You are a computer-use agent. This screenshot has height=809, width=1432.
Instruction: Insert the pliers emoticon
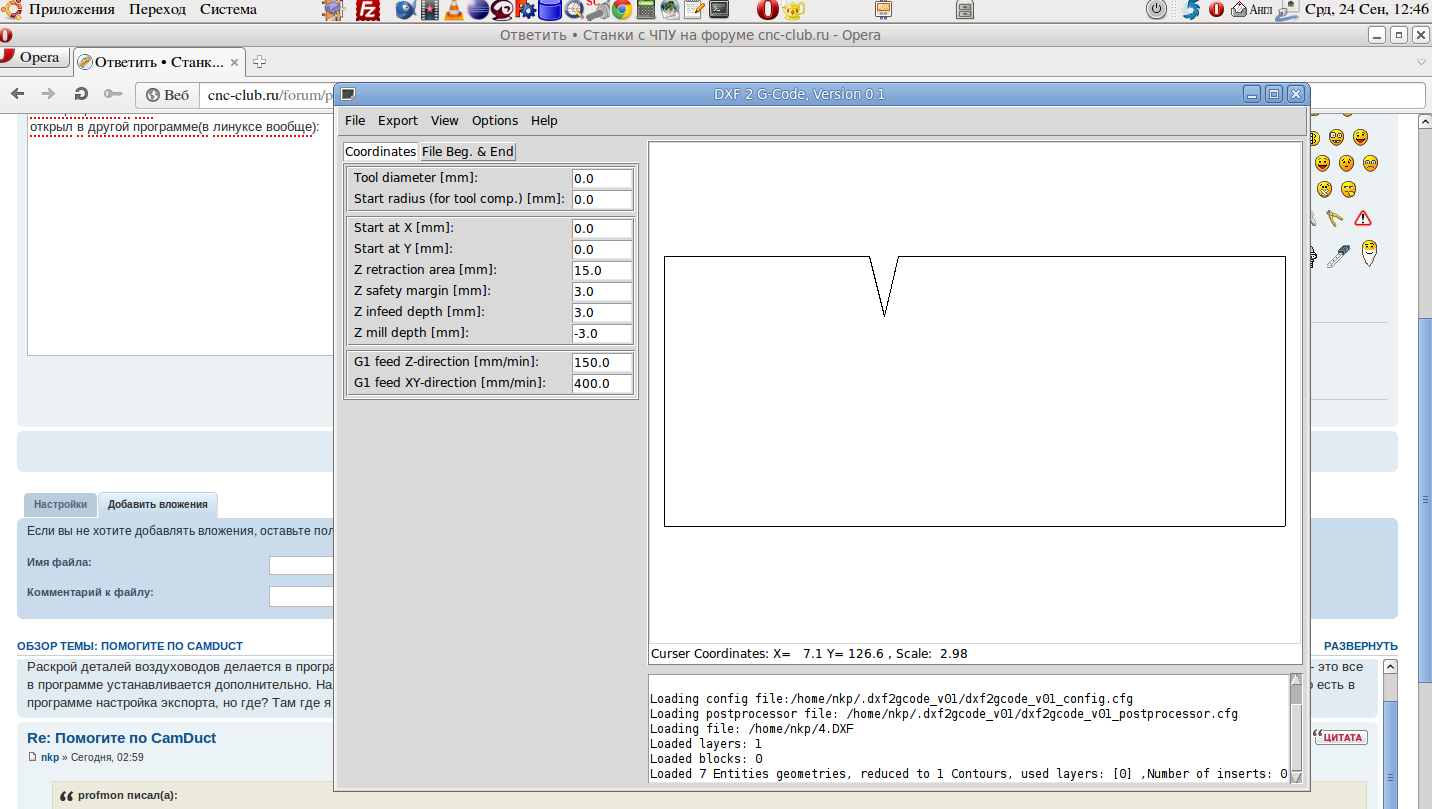click(x=1334, y=218)
